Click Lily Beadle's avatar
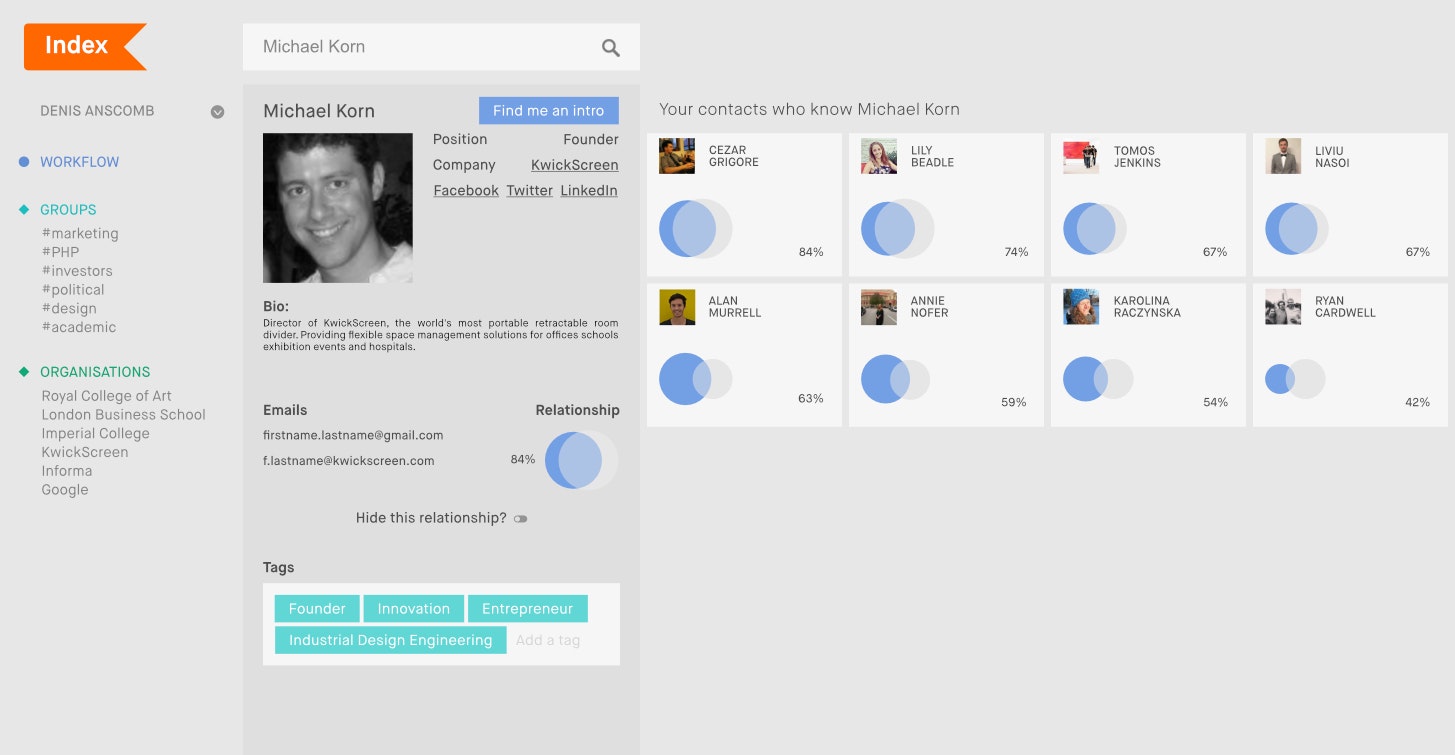The image size is (1455, 755). [879, 156]
